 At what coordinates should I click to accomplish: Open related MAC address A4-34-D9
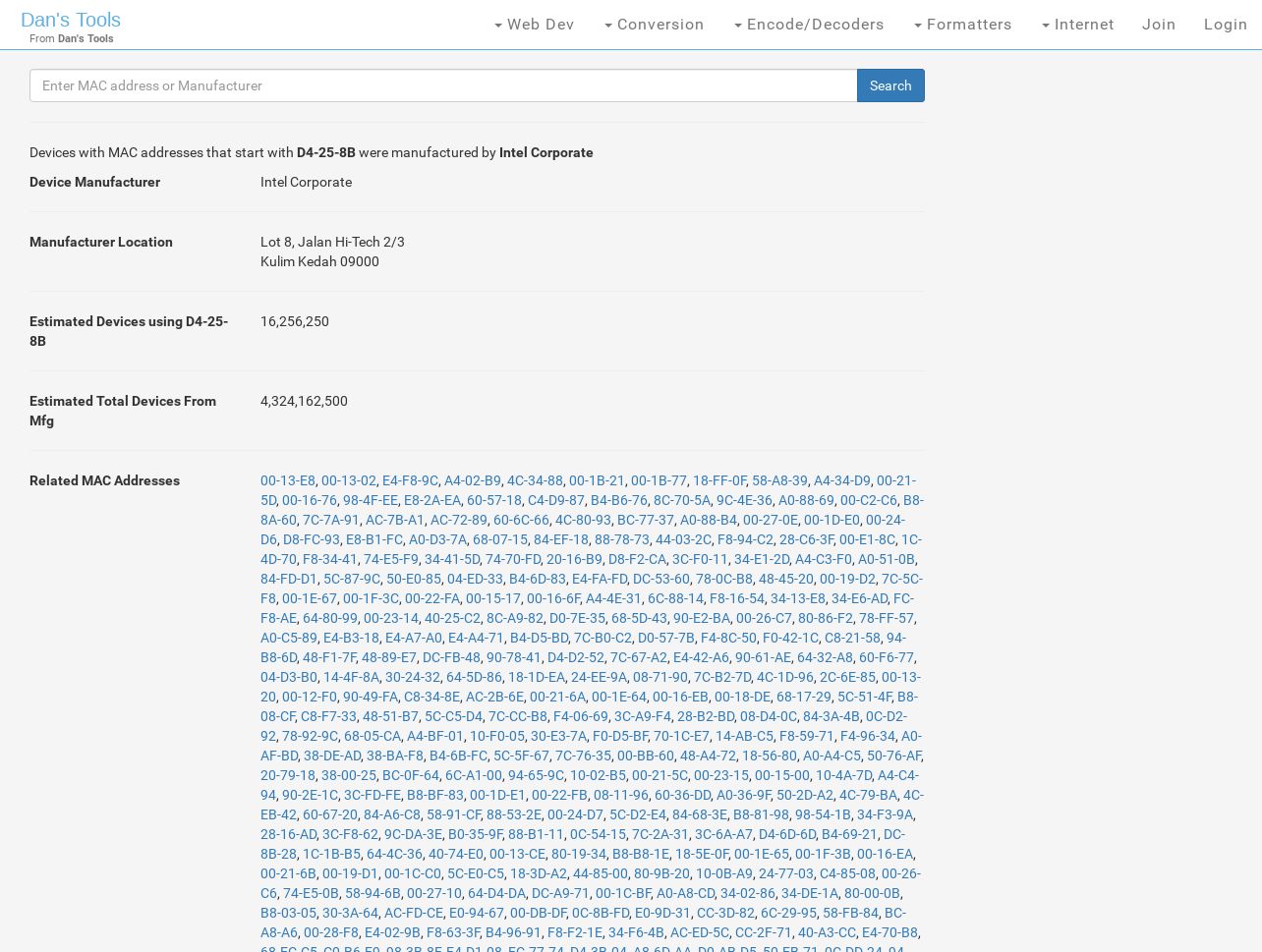[842, 480]
